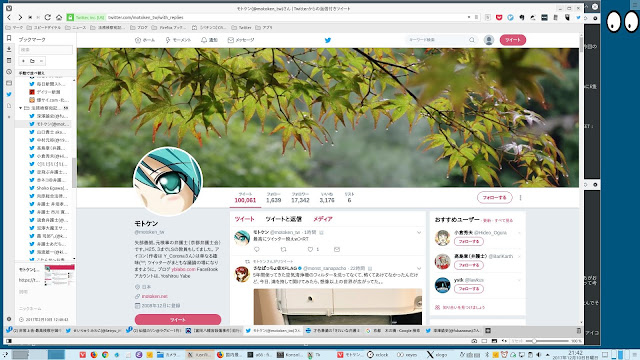
Task: Open the Vivaldi menu icon
Action: click(9, 8)
